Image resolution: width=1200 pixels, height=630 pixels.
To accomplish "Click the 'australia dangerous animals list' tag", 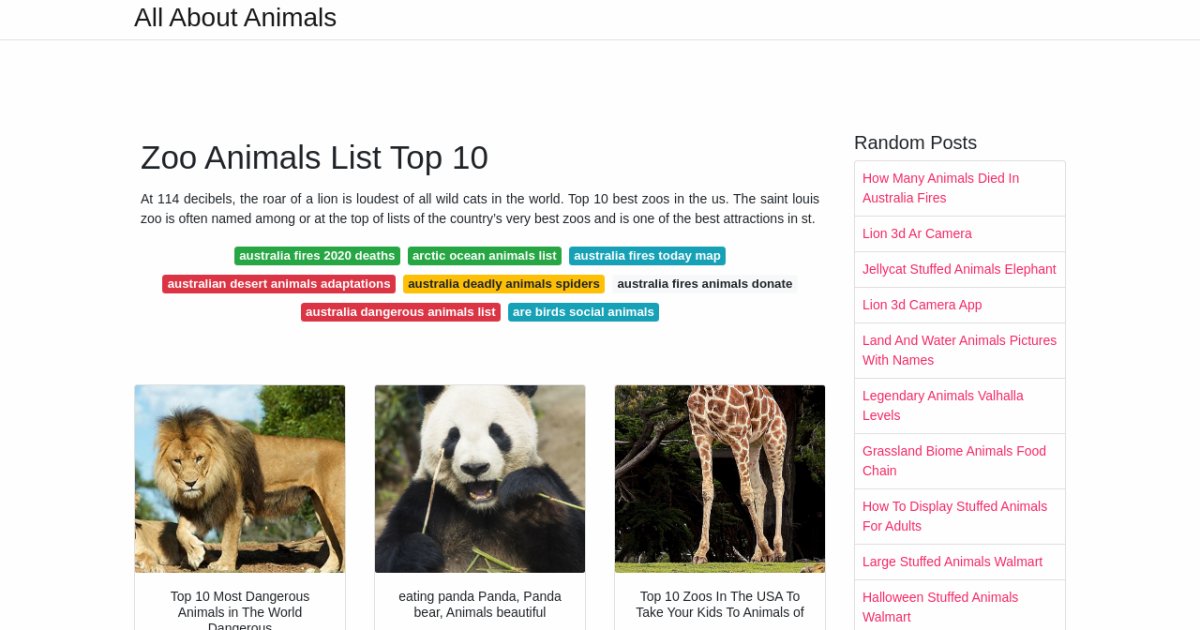I will (x=400, y=312).
